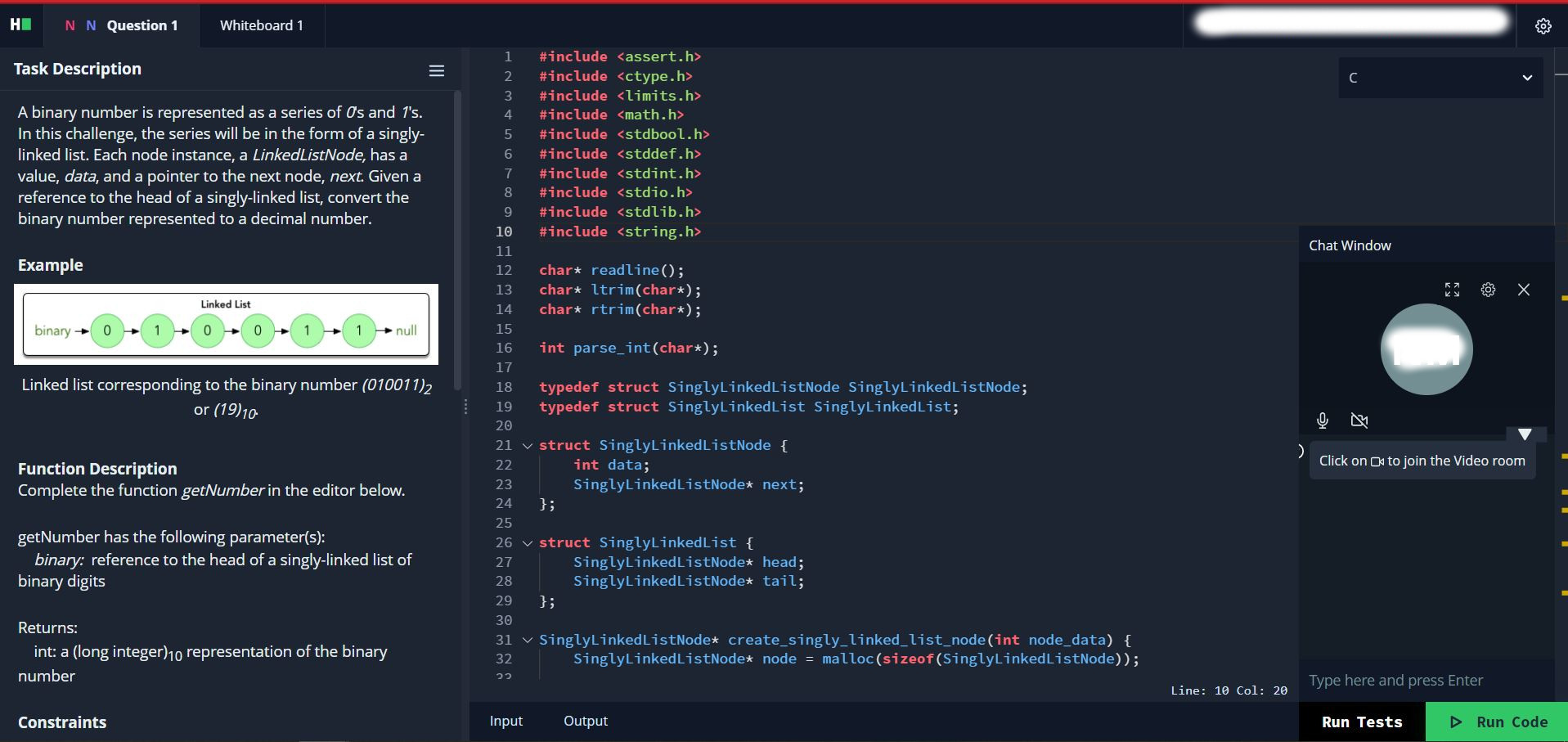Click the '#include <string.h>' code line

[620, 232]
